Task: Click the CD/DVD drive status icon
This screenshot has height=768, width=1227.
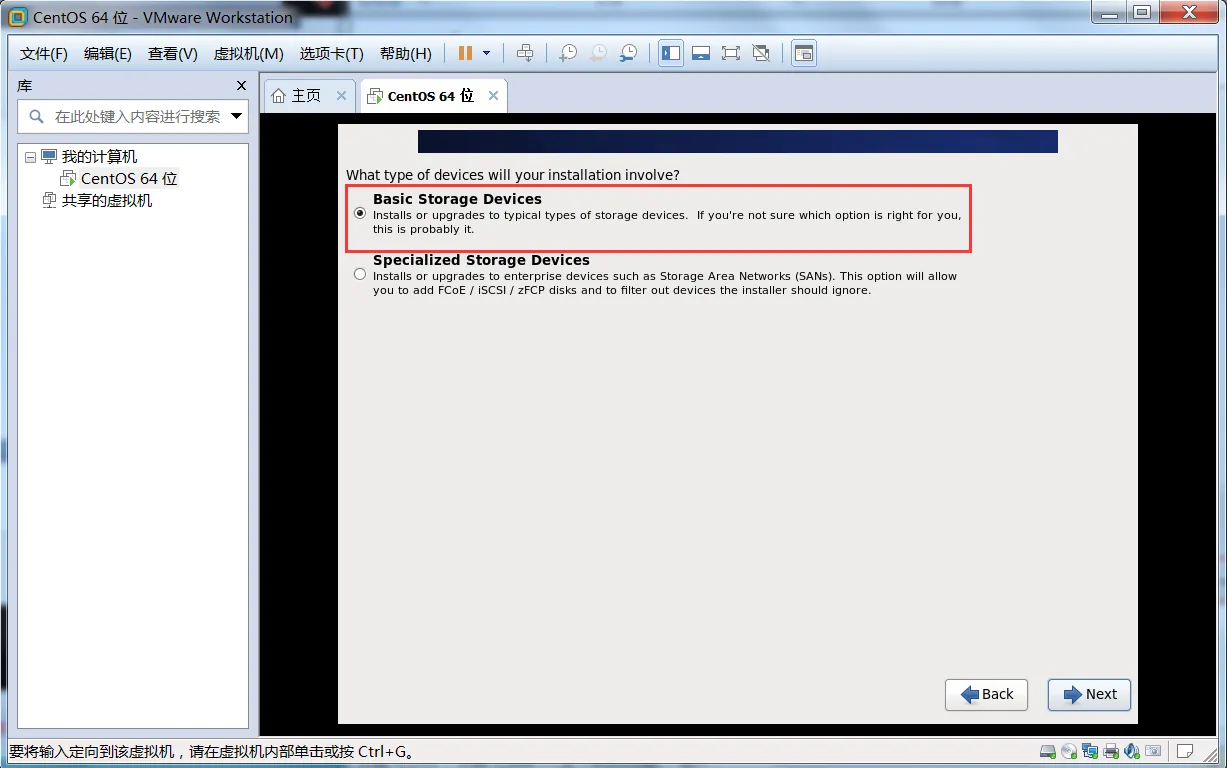Action: point(1069,751)
